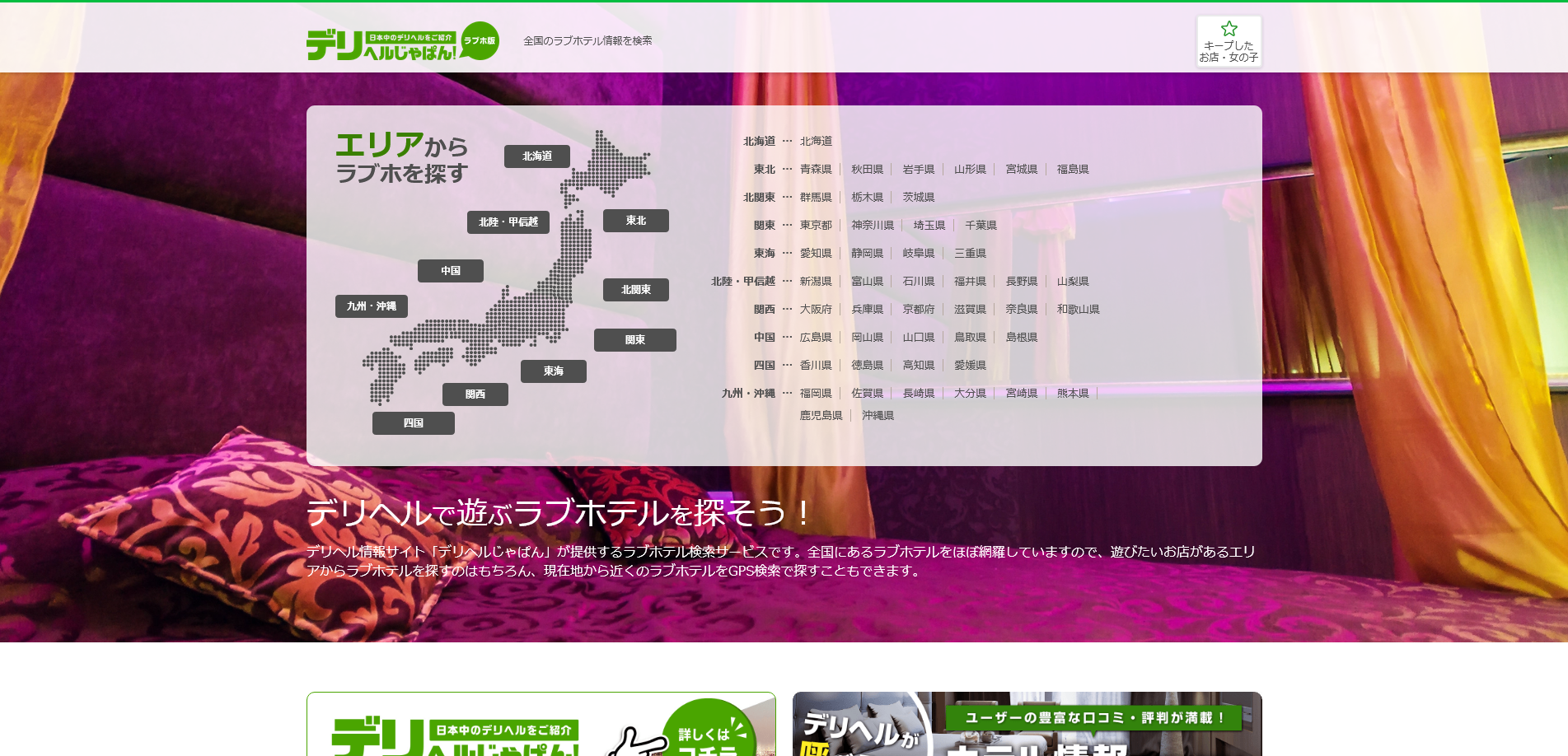Viewport: 1568px width, 756px height.
Task: Open 新潟県 prefecture link
Action: (x=816, y=282)
